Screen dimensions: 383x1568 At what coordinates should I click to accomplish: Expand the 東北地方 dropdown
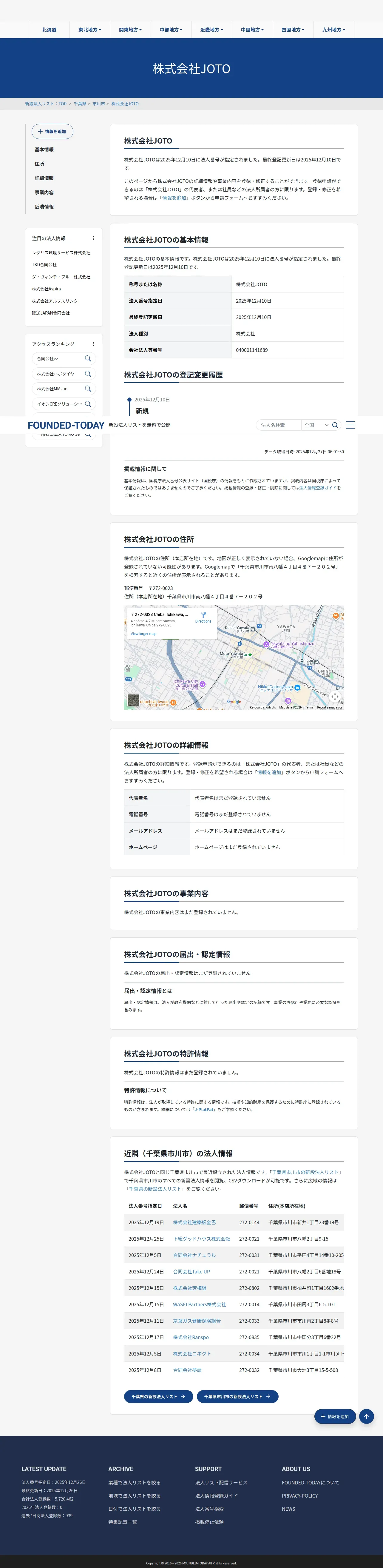[90, 30]
